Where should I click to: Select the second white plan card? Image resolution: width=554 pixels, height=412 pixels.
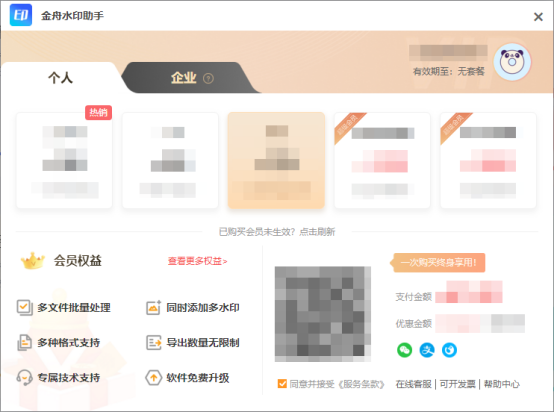(x=170, y=160)
